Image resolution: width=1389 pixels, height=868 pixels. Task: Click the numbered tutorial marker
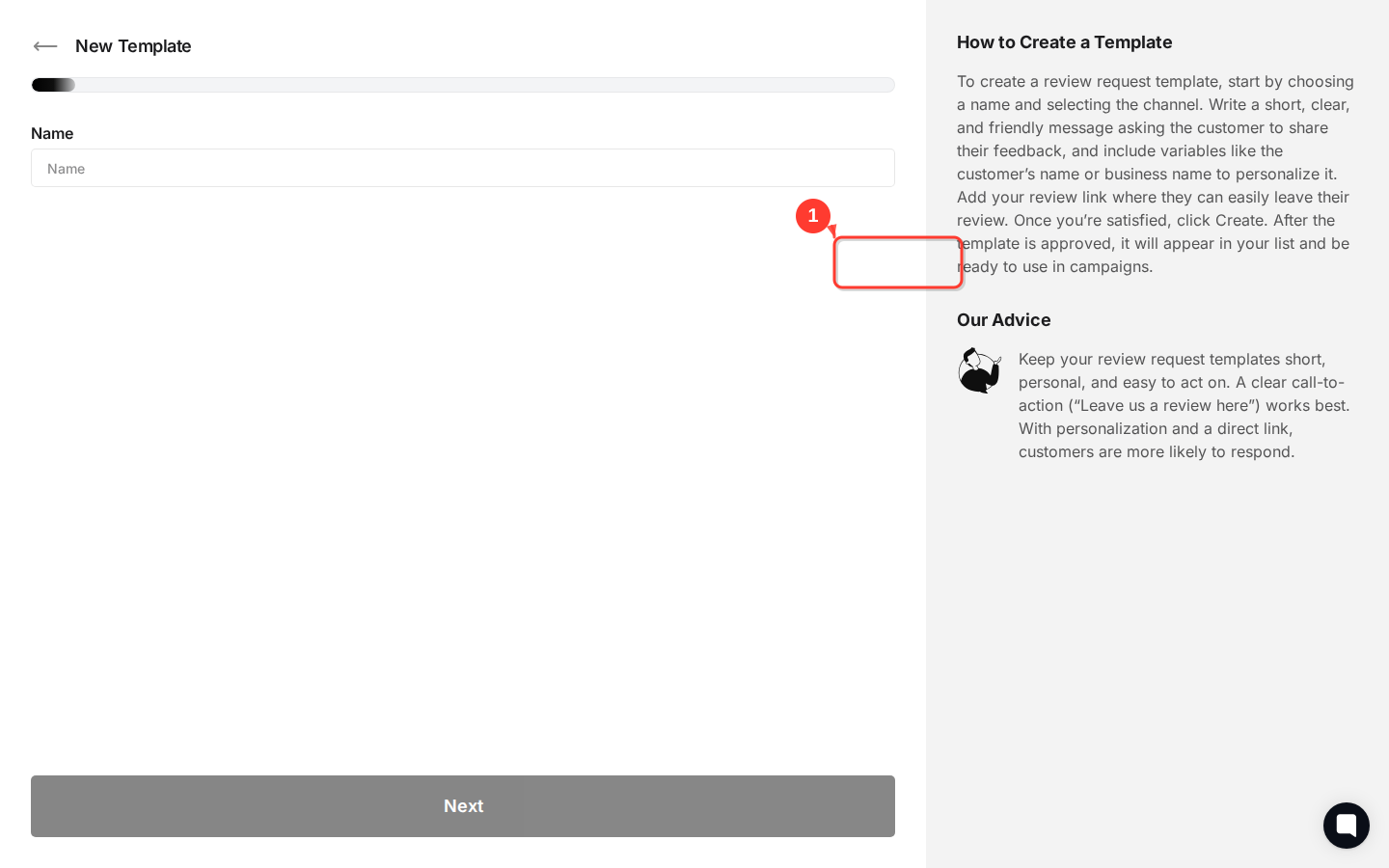pos(813,216)
